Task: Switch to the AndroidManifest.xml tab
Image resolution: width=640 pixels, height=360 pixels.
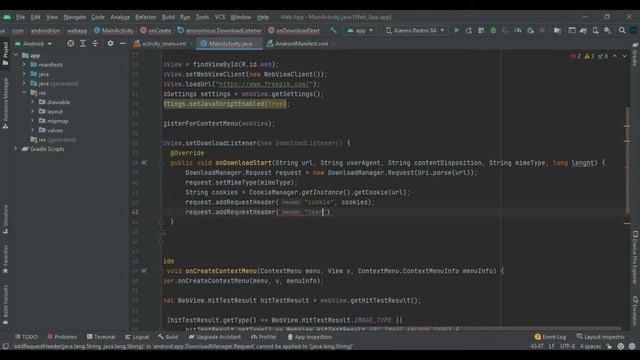Action: (300, 44)
